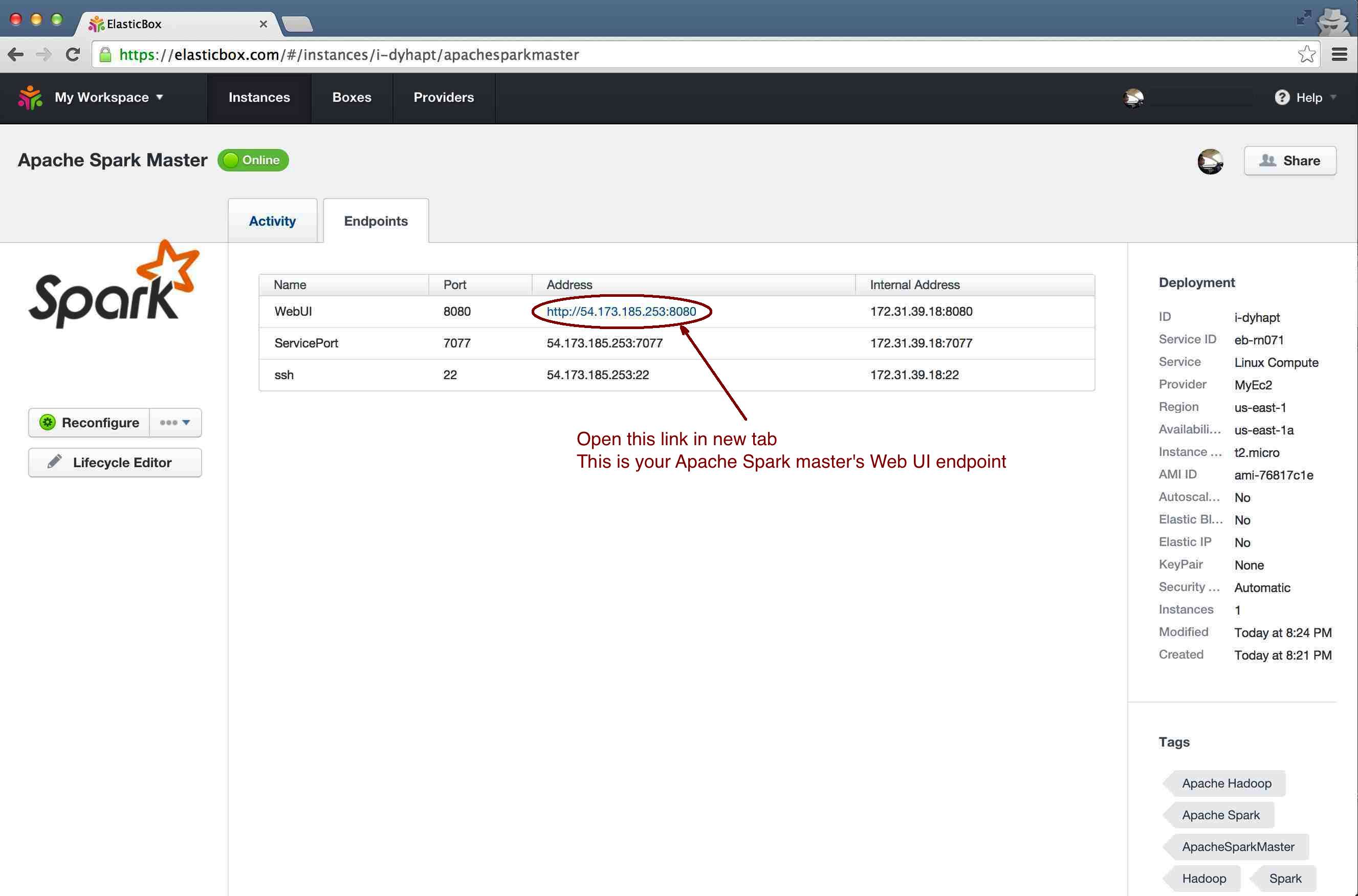This screenshot has height=896, width=1358.
Task: Open the Chrome hamburger menu
Action: pyautogui.click(x=1339, y=54)
